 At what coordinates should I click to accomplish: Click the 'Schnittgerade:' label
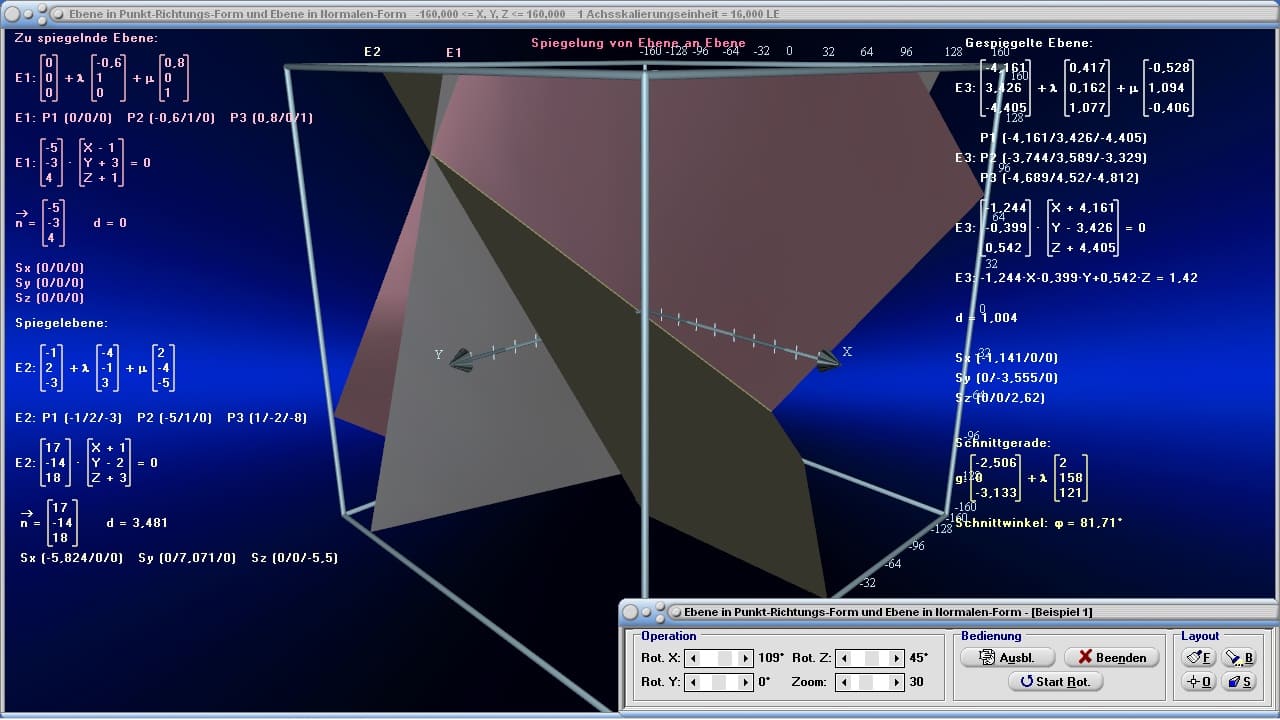(x=1003, y=443)
